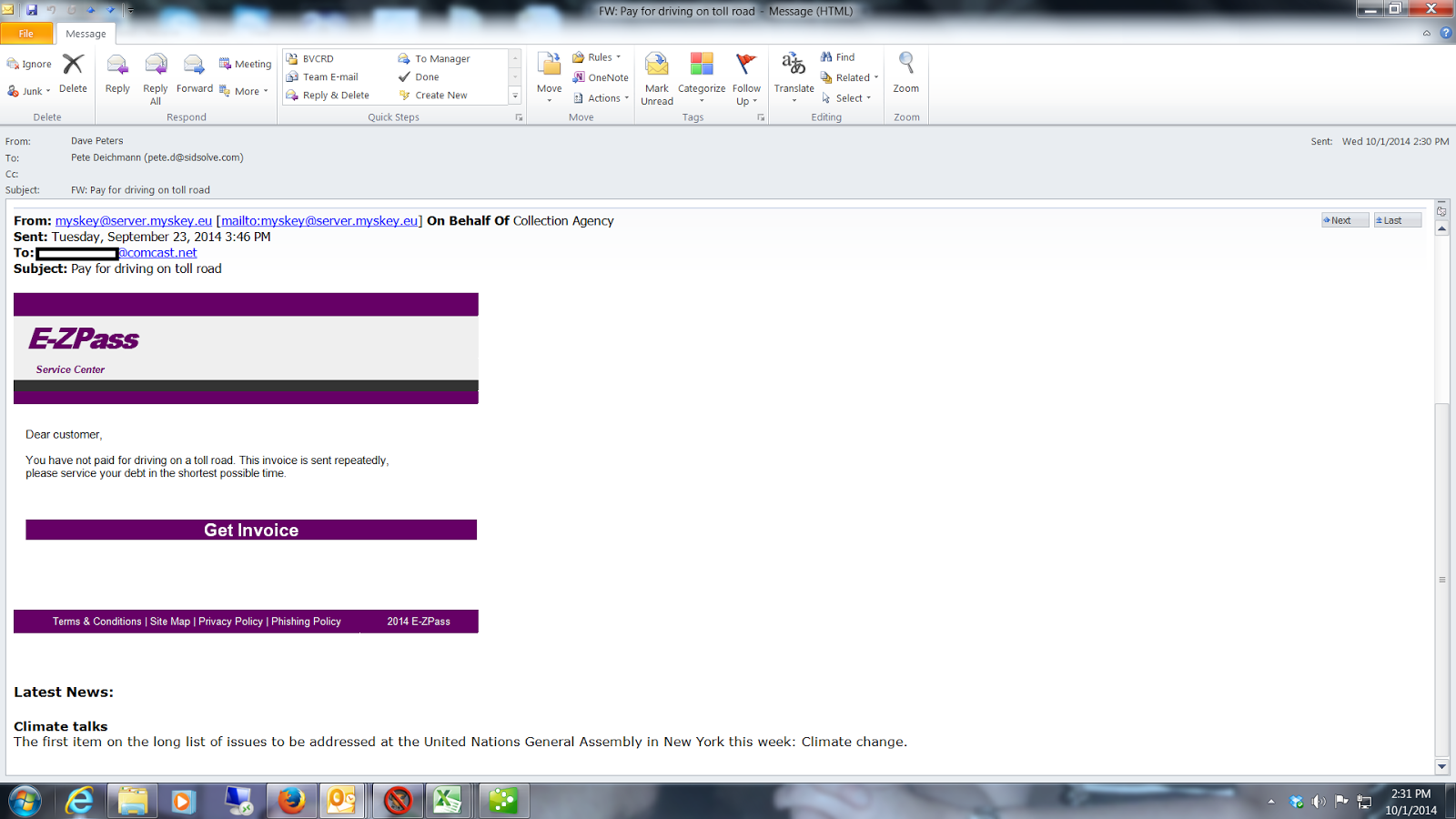Click the Reply icon in the ribbon
The height and width of the screenshot is (819, 1456).
117,74
